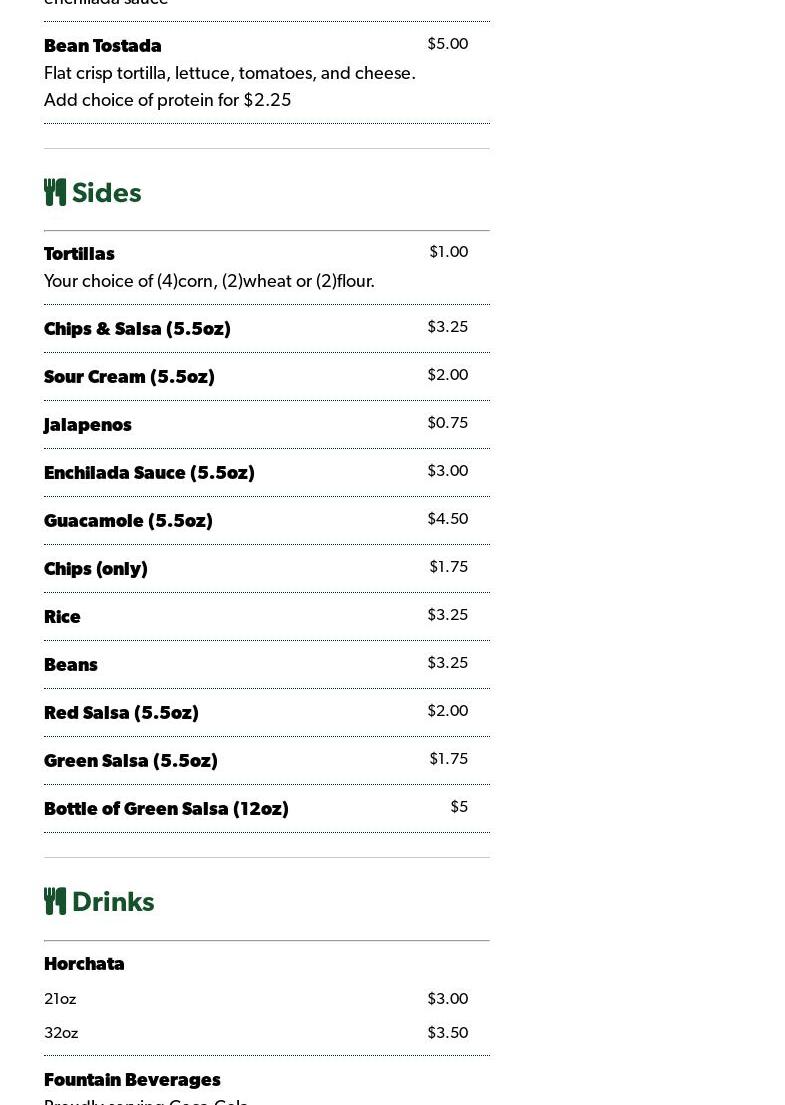785x1105 pixels.
Task: Choose Sour Cream (5.5oz) side
Action: coord(129,377)
